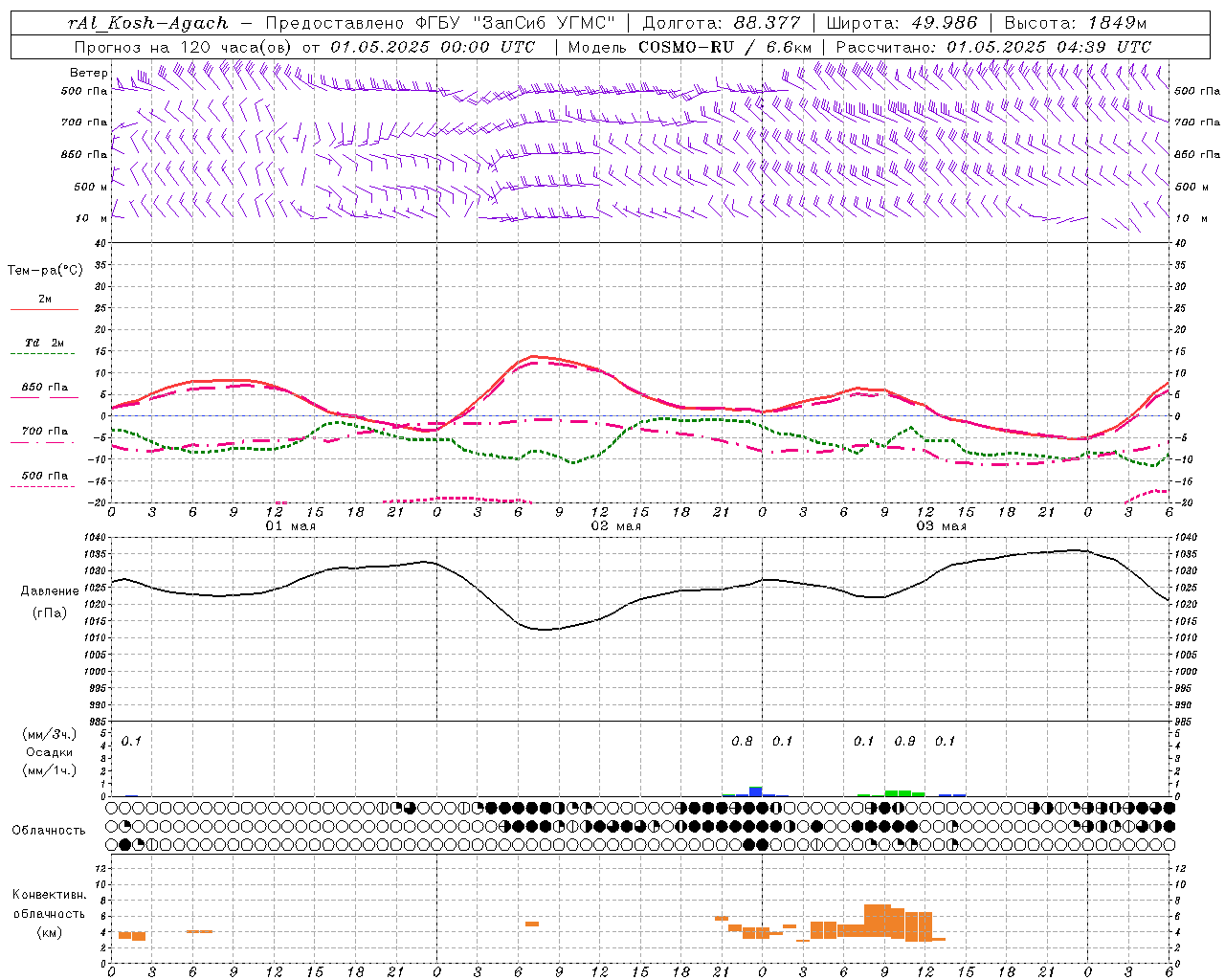1225x980 pixels.
Task: Click the 700 гПа temperature legend entry
Action: click(x=45, y=432)
